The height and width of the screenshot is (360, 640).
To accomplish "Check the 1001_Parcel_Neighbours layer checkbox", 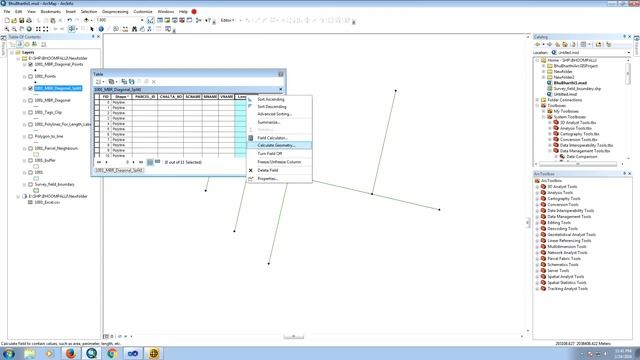I will (x=30, y=149).
